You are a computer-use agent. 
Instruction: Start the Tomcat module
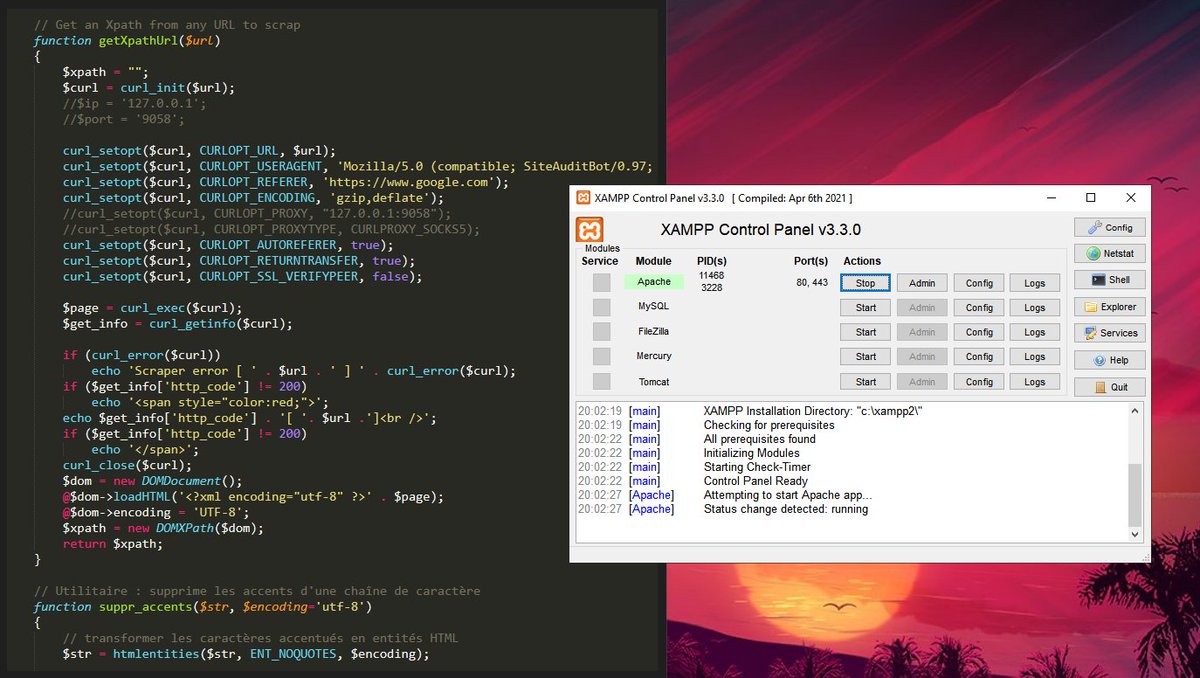coord(864,381)
